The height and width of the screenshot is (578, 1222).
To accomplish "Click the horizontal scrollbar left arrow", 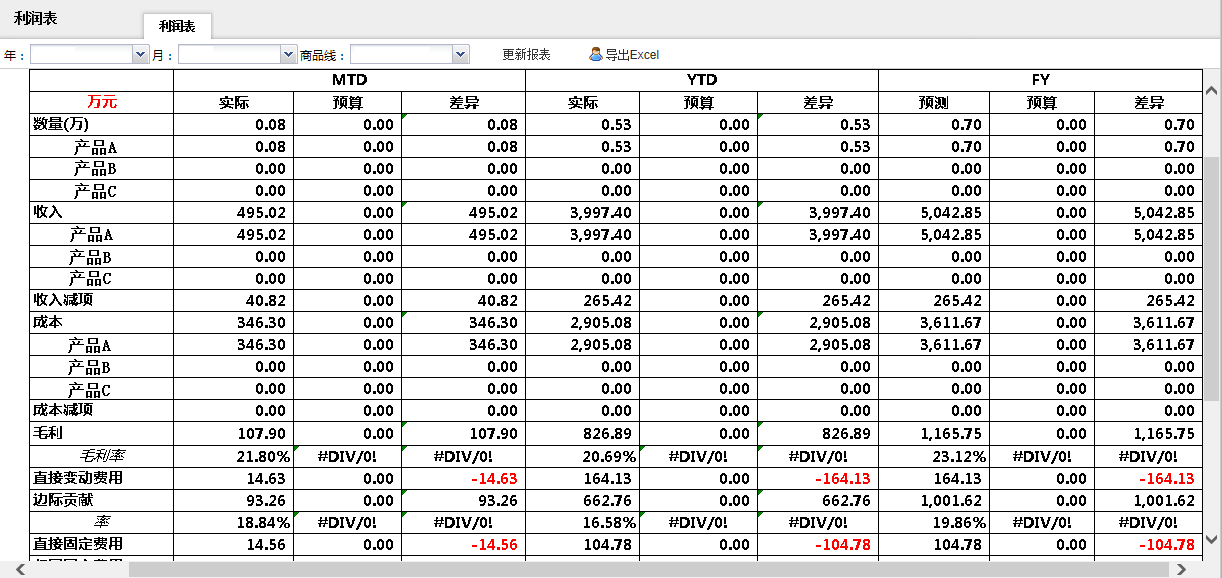I will (16, 569).
